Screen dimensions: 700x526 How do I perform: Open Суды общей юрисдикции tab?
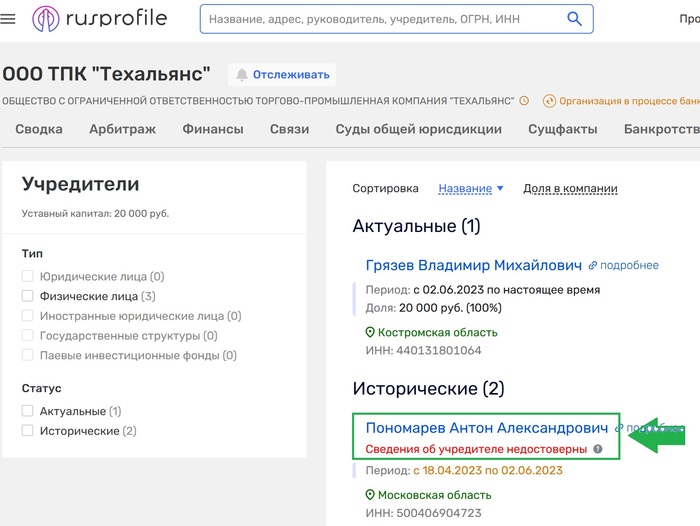pos(418,129)
